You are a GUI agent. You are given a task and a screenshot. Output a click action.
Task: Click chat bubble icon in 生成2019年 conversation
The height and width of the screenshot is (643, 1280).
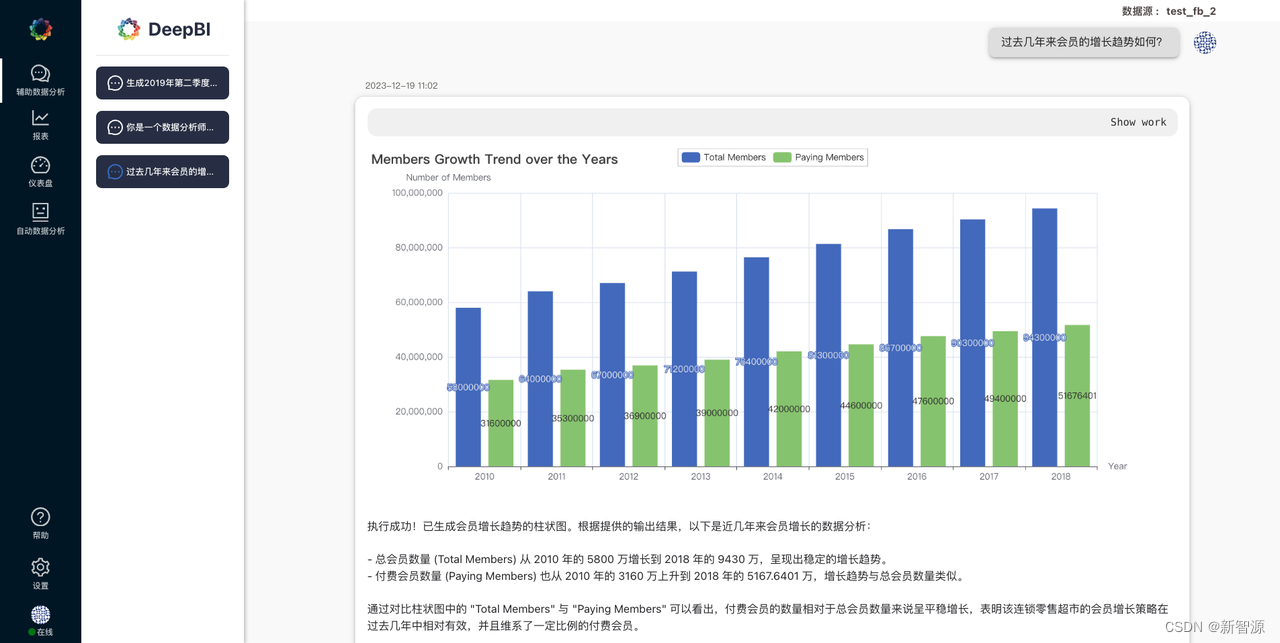coord(115,83)
